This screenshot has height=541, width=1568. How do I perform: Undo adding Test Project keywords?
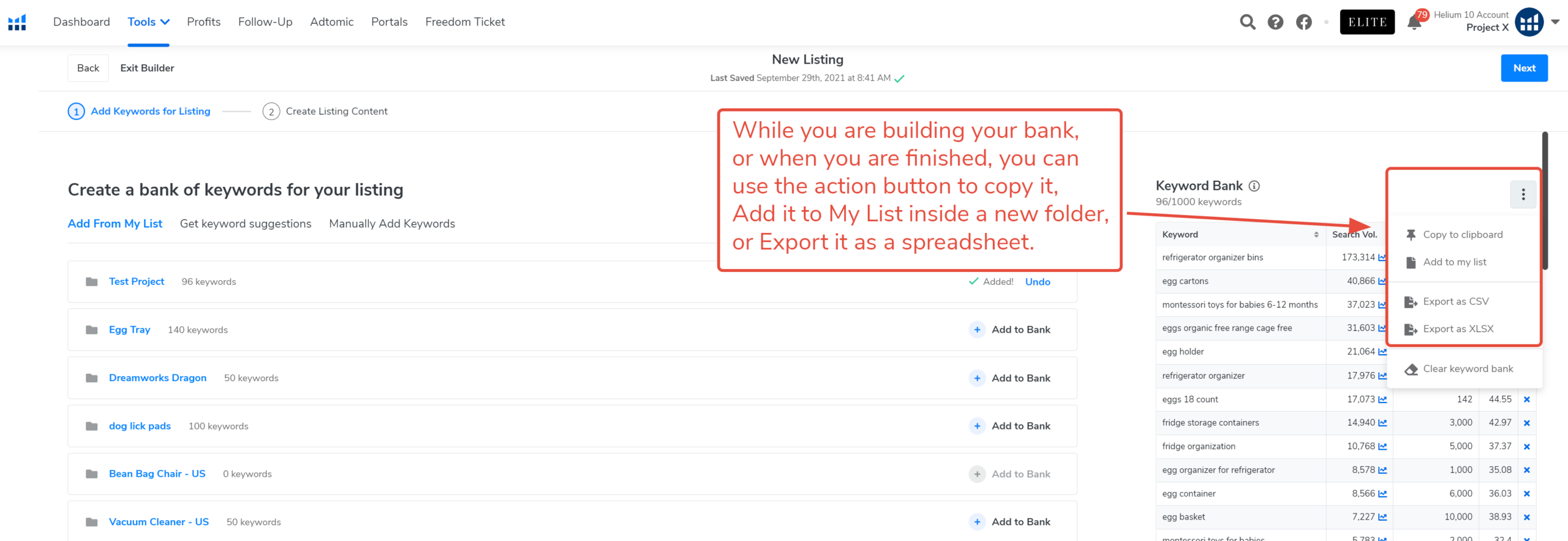tap(1037, 282)
